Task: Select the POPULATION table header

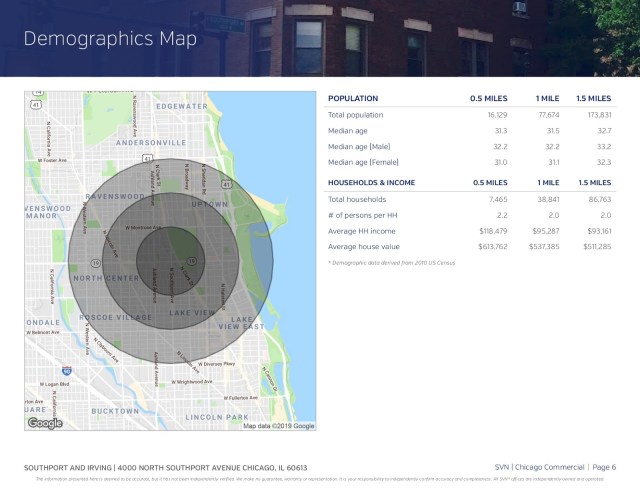Action: tap(353, 99)
